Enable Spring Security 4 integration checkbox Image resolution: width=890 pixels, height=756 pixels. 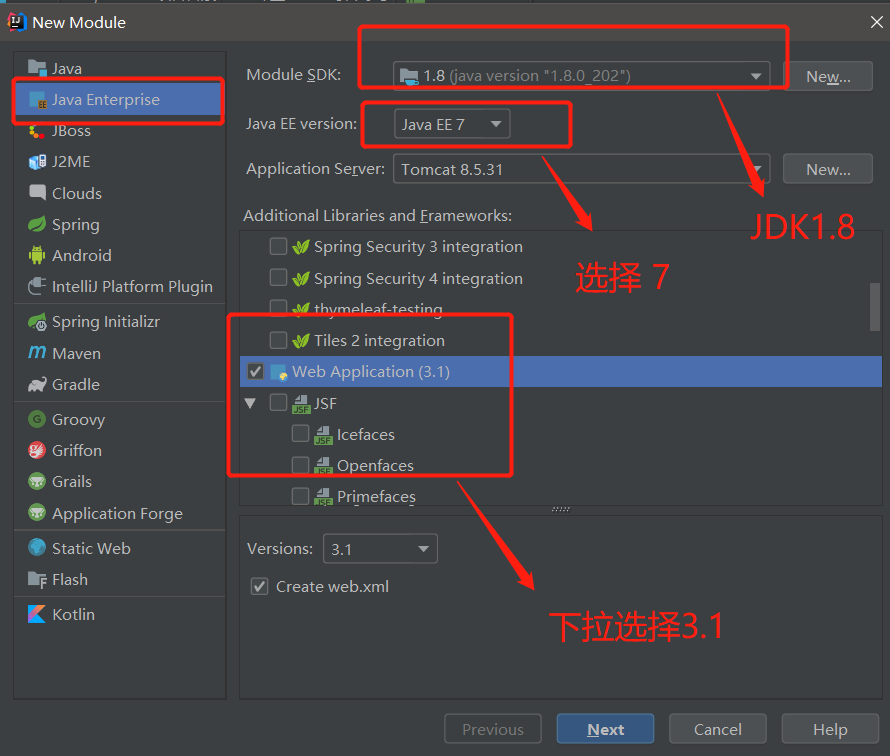pos(278,278)
